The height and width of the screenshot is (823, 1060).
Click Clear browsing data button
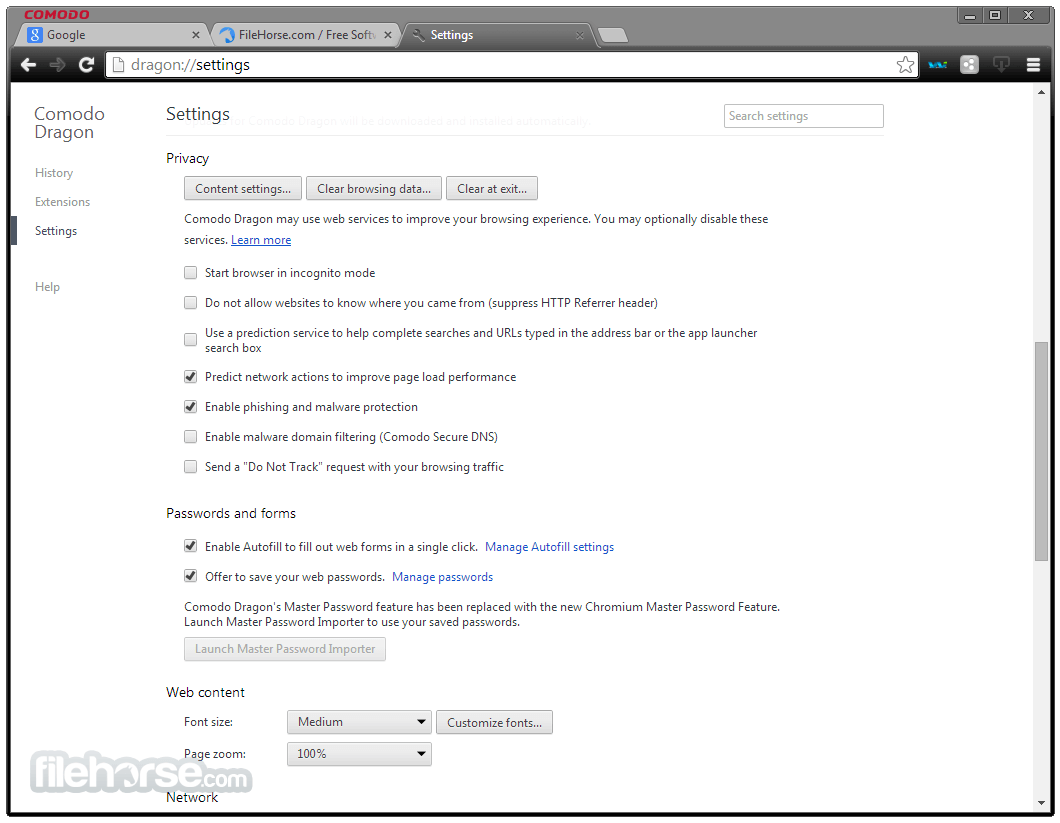(374, 189)
